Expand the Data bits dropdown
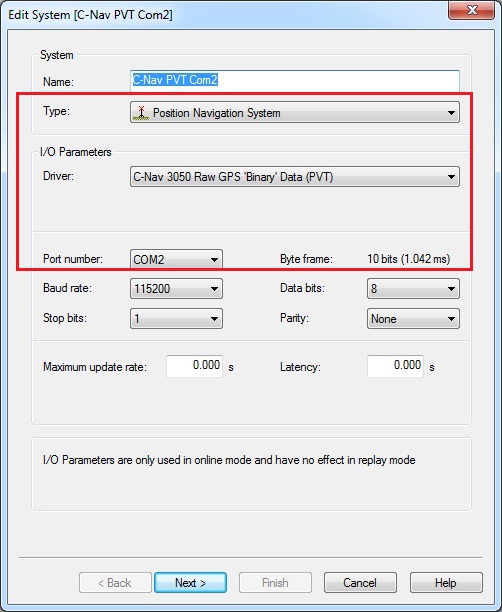Viewport: 502px width, 612px height. pos(413,289)
